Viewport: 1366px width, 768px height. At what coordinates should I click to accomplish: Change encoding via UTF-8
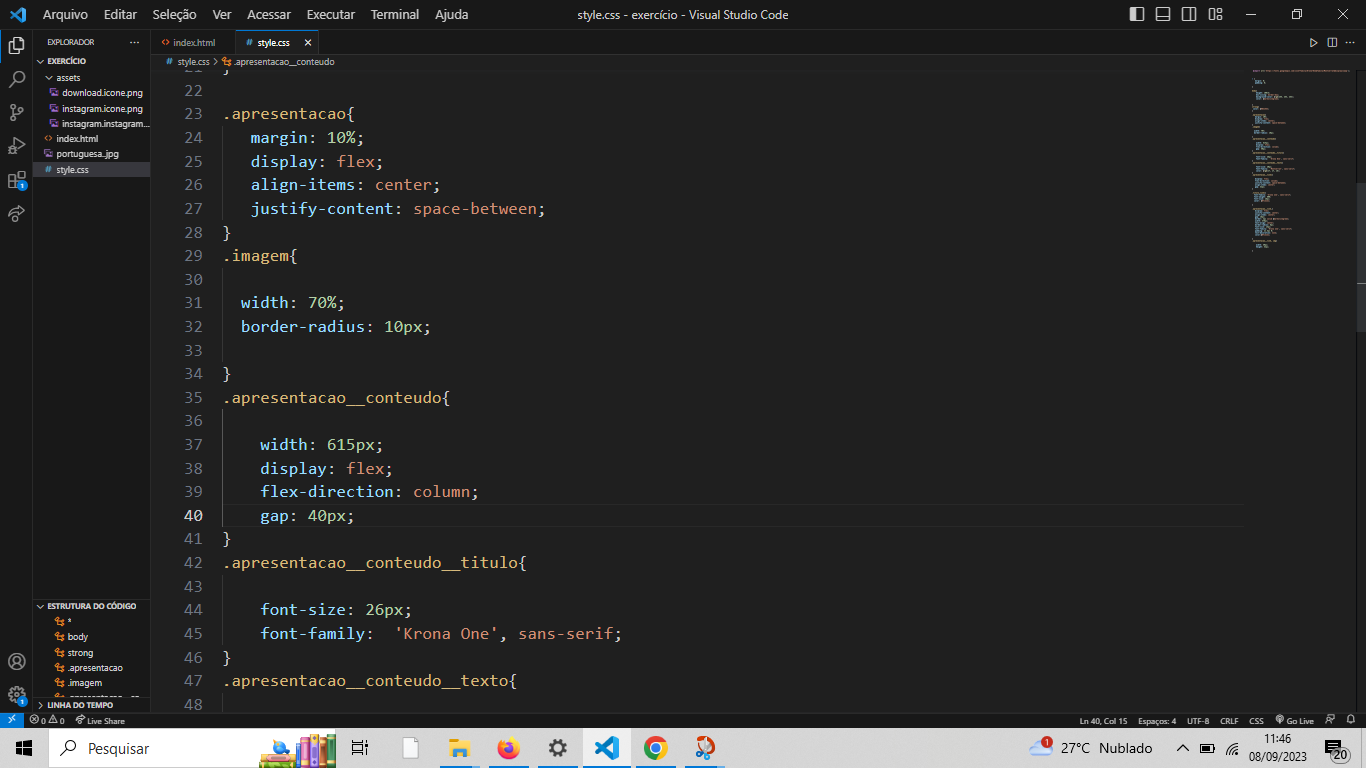1198,720
